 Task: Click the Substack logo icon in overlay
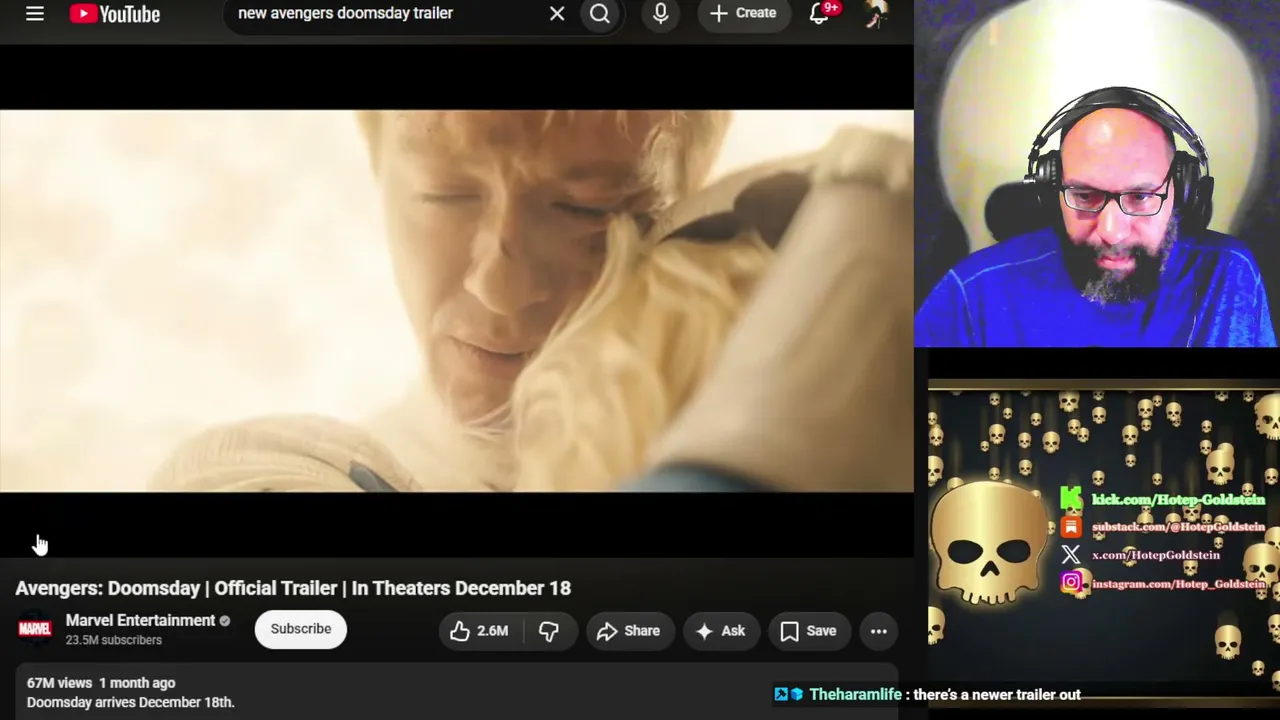[1071, 527]
